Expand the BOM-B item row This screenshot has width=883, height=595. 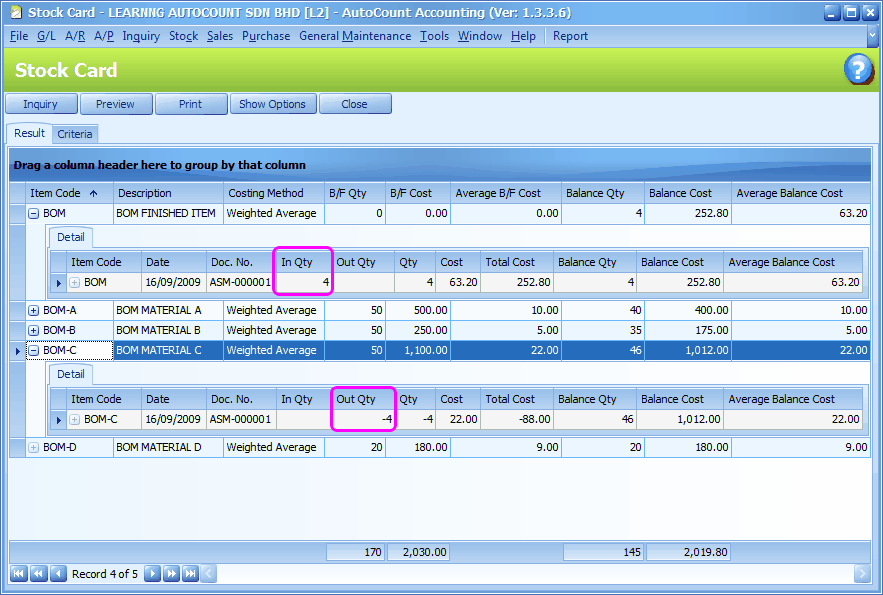coord(33,330)
